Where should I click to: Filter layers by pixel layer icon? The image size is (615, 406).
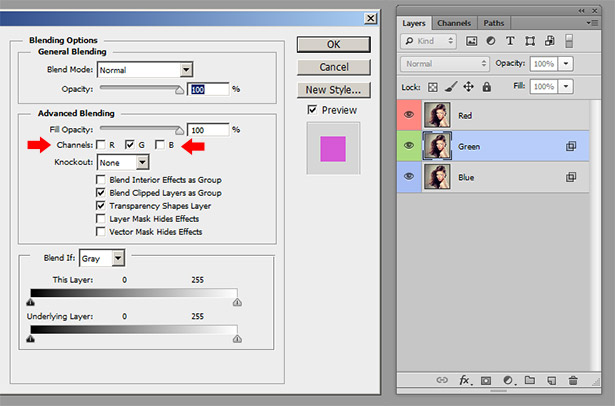pos(471,41)
